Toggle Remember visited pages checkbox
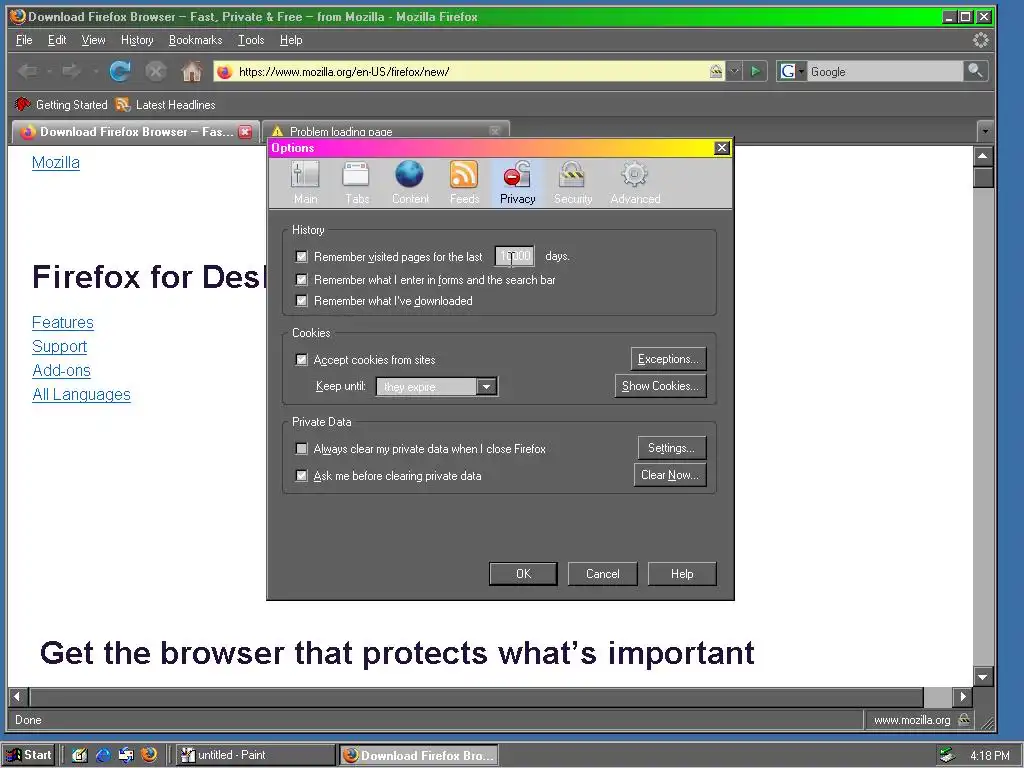The height and width of the screenshot is (768, 1024). click(x=301, y=257)
